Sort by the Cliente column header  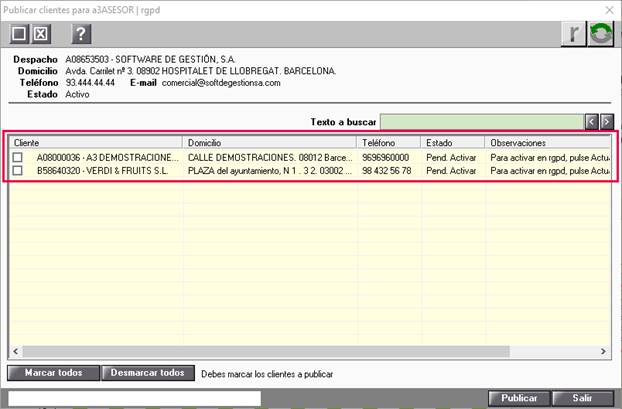click(95, 142)
